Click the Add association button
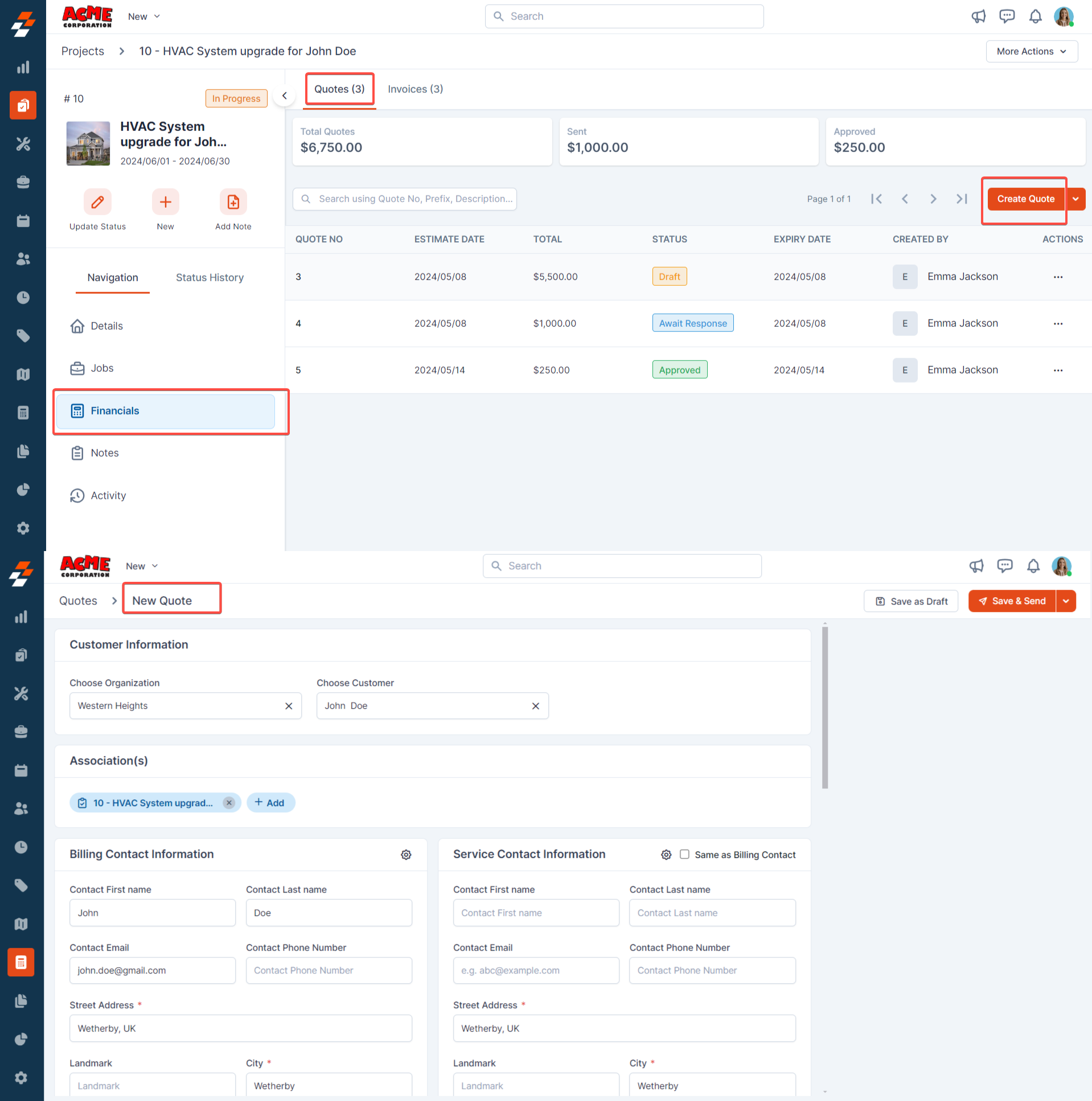This screenshot has width=1092, height=1101. [270, 802]
